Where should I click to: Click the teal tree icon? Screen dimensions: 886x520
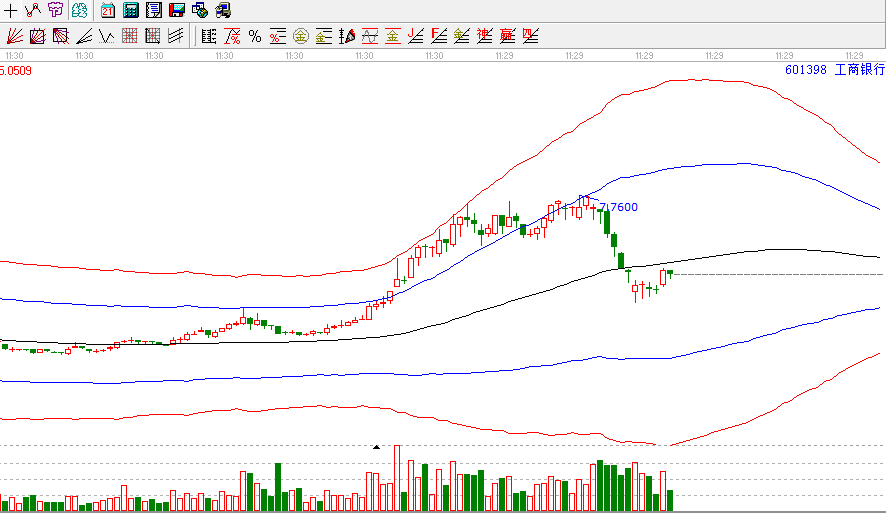pyautogui.click(x=80, y=10)
